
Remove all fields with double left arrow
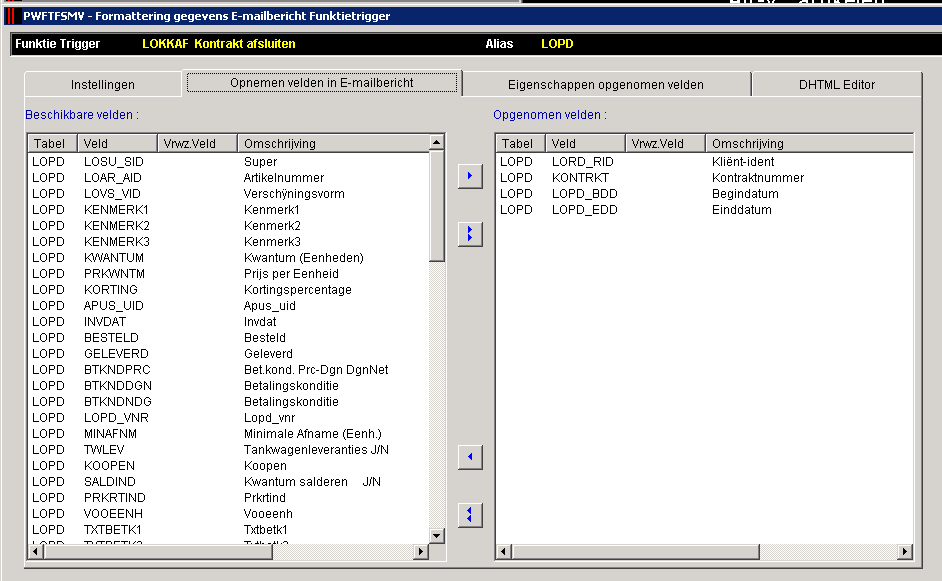[x=470, y=515]
